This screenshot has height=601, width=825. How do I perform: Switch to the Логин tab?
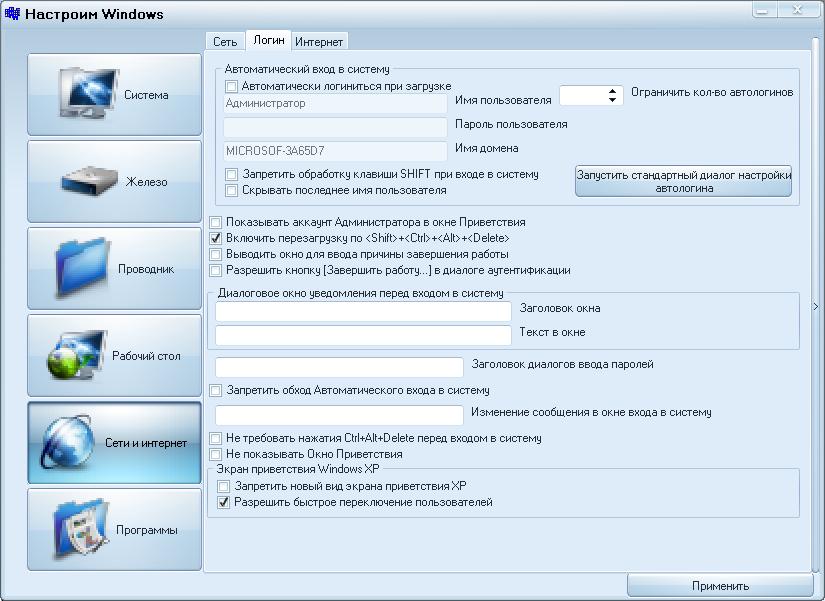tap(268, 40)
